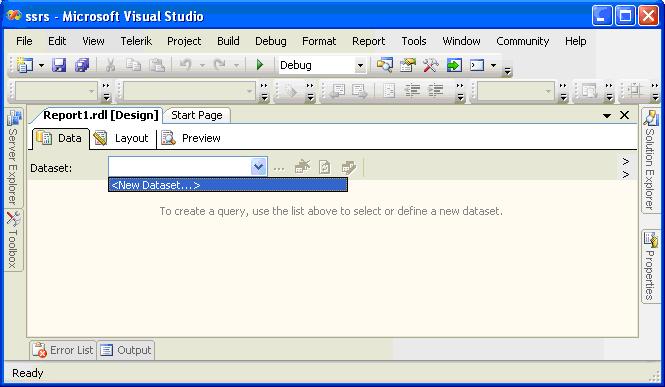The height and width of the screenshot is (387, 665).
Task: Click the decrease indent icon
Action: pos(411,91)
